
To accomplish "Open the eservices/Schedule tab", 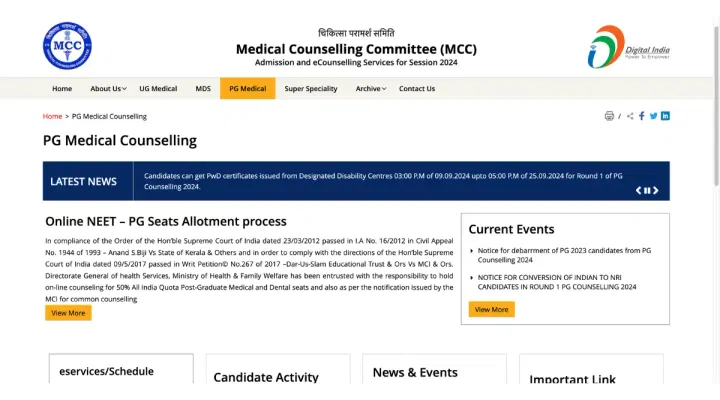I will 107,371.
